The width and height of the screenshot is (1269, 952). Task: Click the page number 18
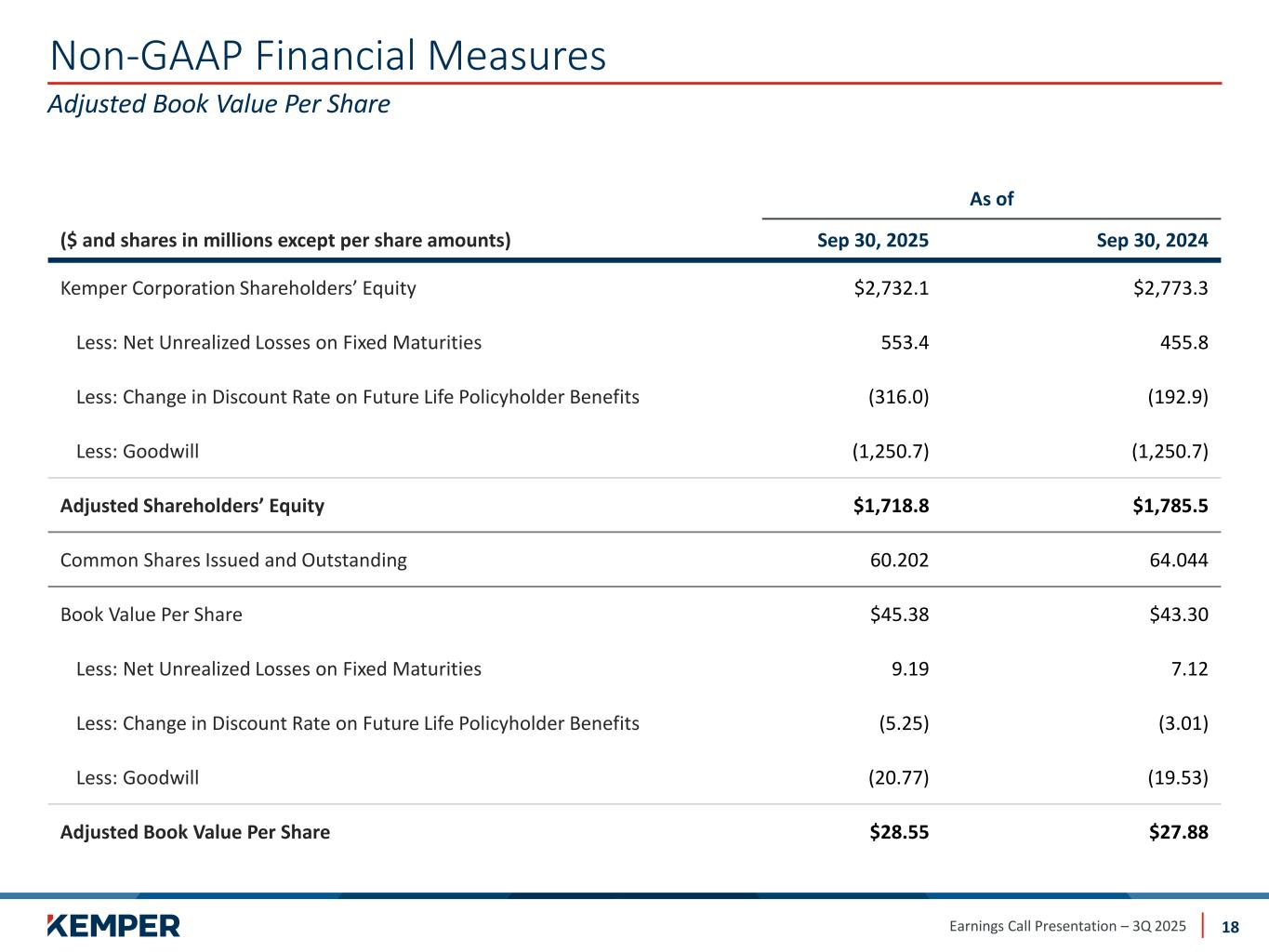click(x=1230, y=927)
